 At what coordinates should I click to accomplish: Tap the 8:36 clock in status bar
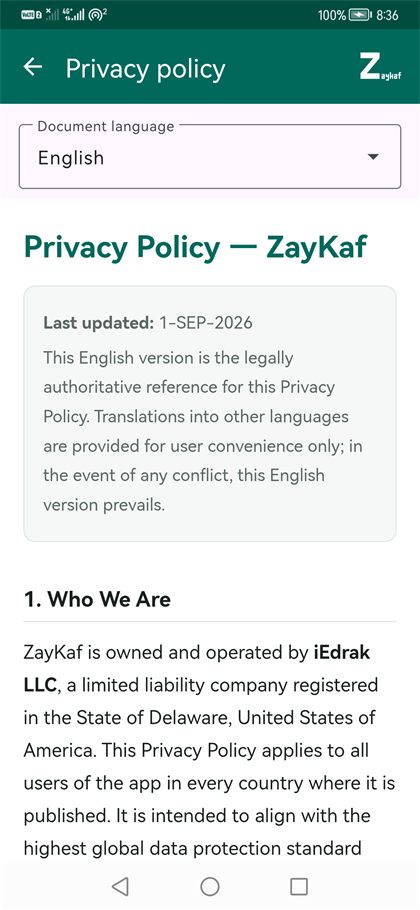pos(388,15)
